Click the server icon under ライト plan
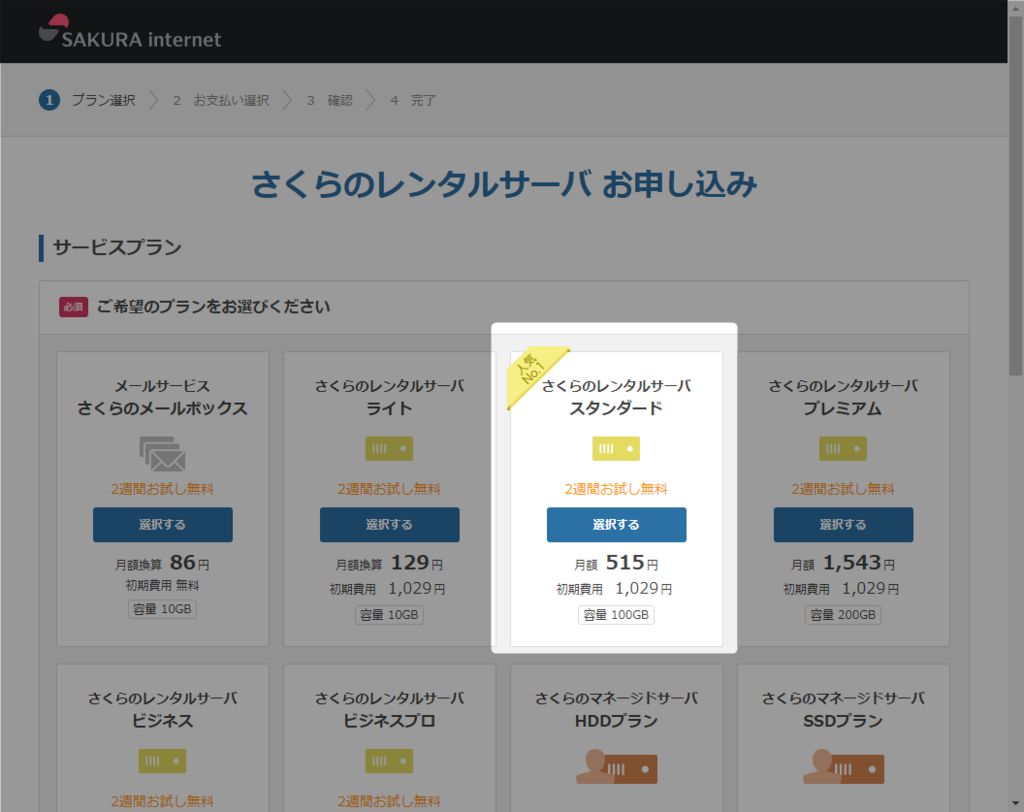This screenshot has width=1024, height=812. [389, 449]
